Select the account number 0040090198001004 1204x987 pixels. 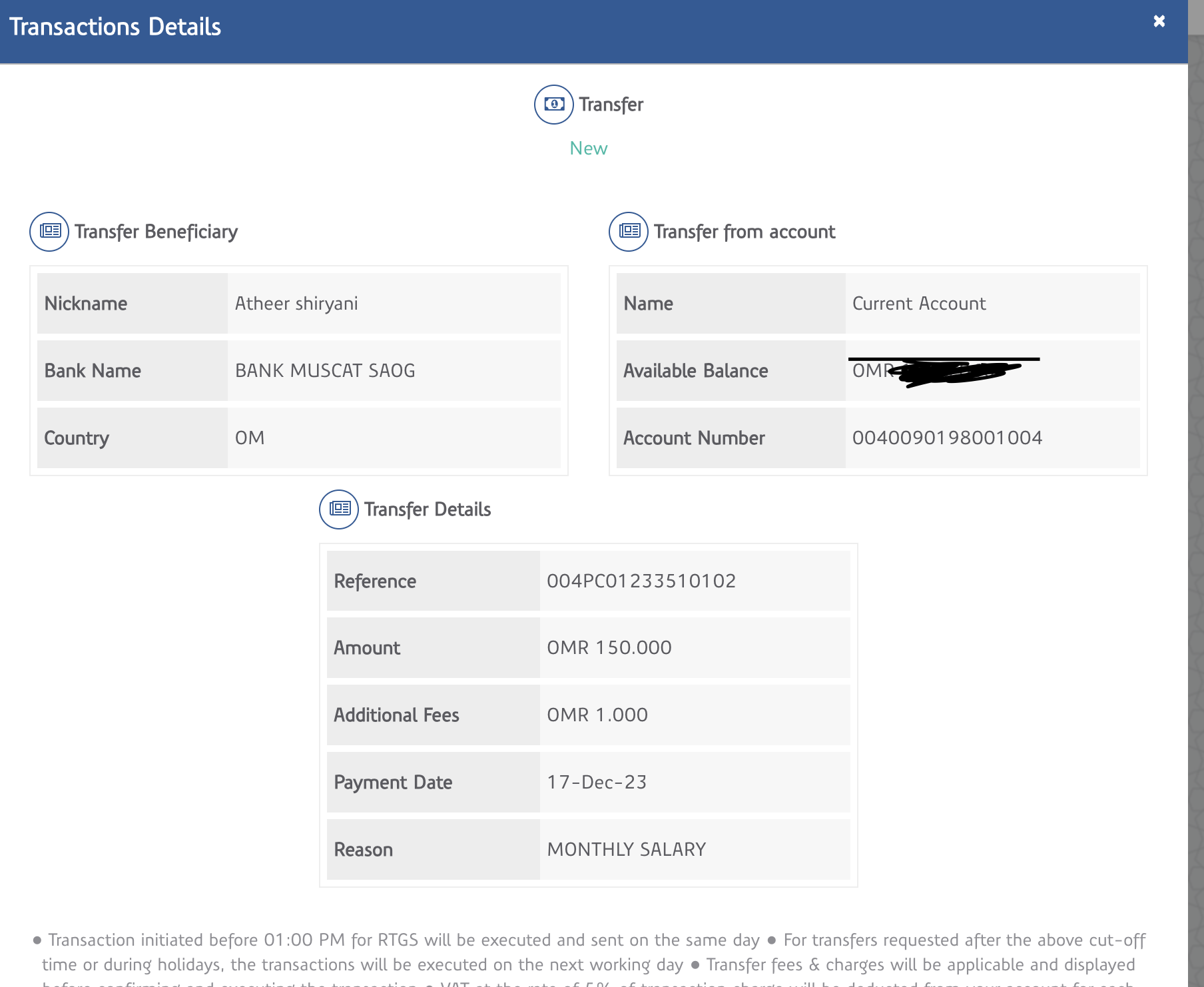(x=947, y=438)
